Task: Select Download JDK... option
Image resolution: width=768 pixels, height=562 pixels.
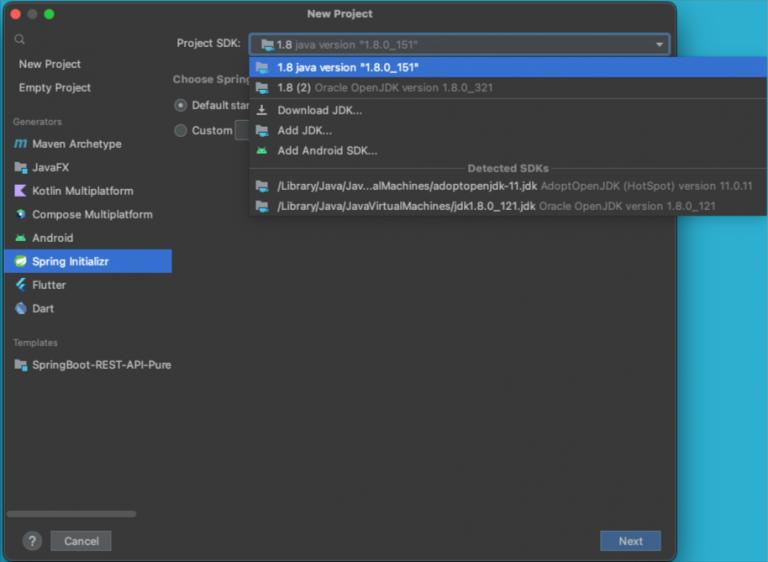Action: (x=508, y=110)
